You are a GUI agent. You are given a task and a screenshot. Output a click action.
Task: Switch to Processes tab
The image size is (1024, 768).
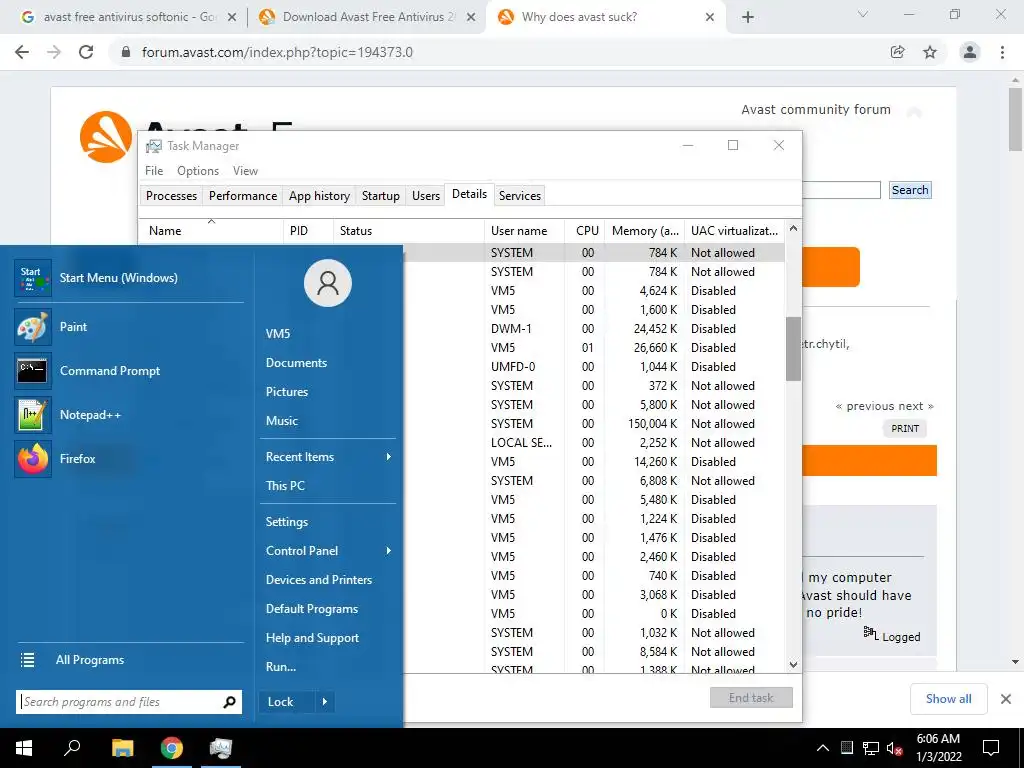171,196
